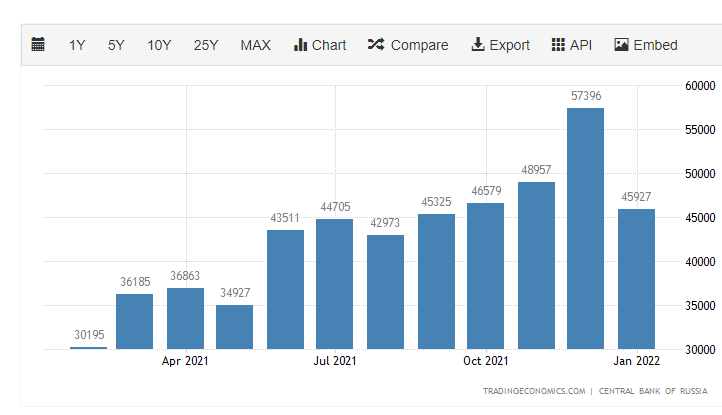Click the shuffle icon beside Compare
This screenshot has width=722, height=415.
[x=376, y=45]
